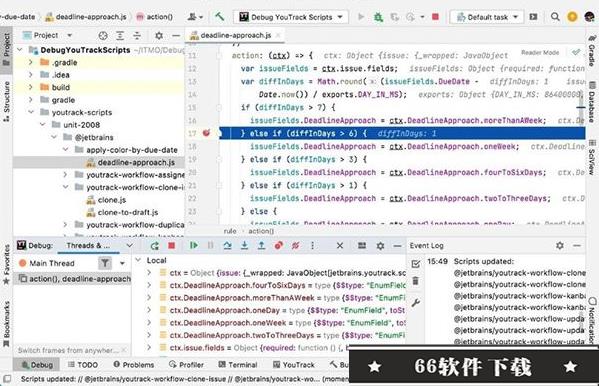Select clone-to-draft.js in project tree
This screenshot has width=599, height=386.
[x=128, y=212]
